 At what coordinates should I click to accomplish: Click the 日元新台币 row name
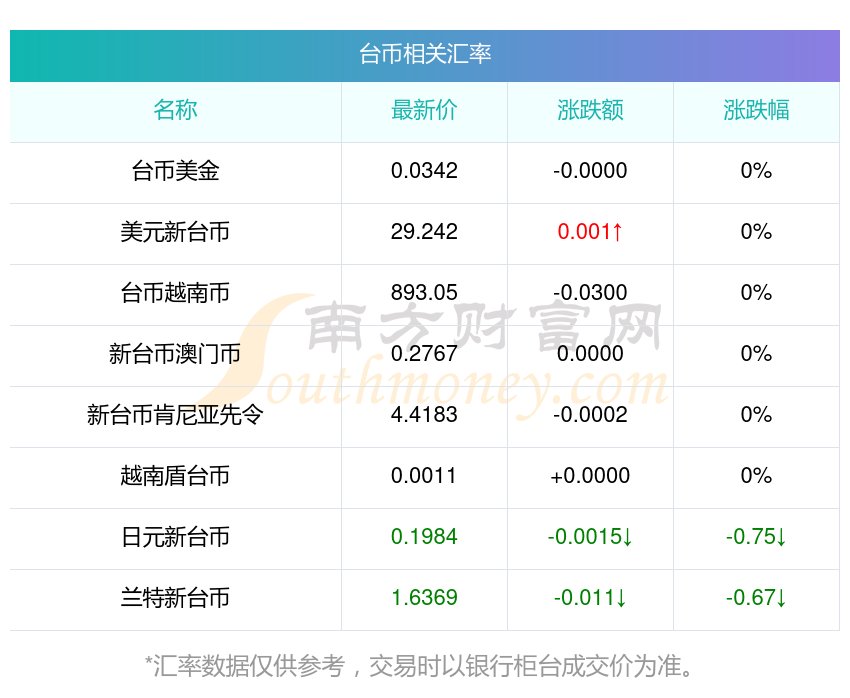tap(175, 537)
